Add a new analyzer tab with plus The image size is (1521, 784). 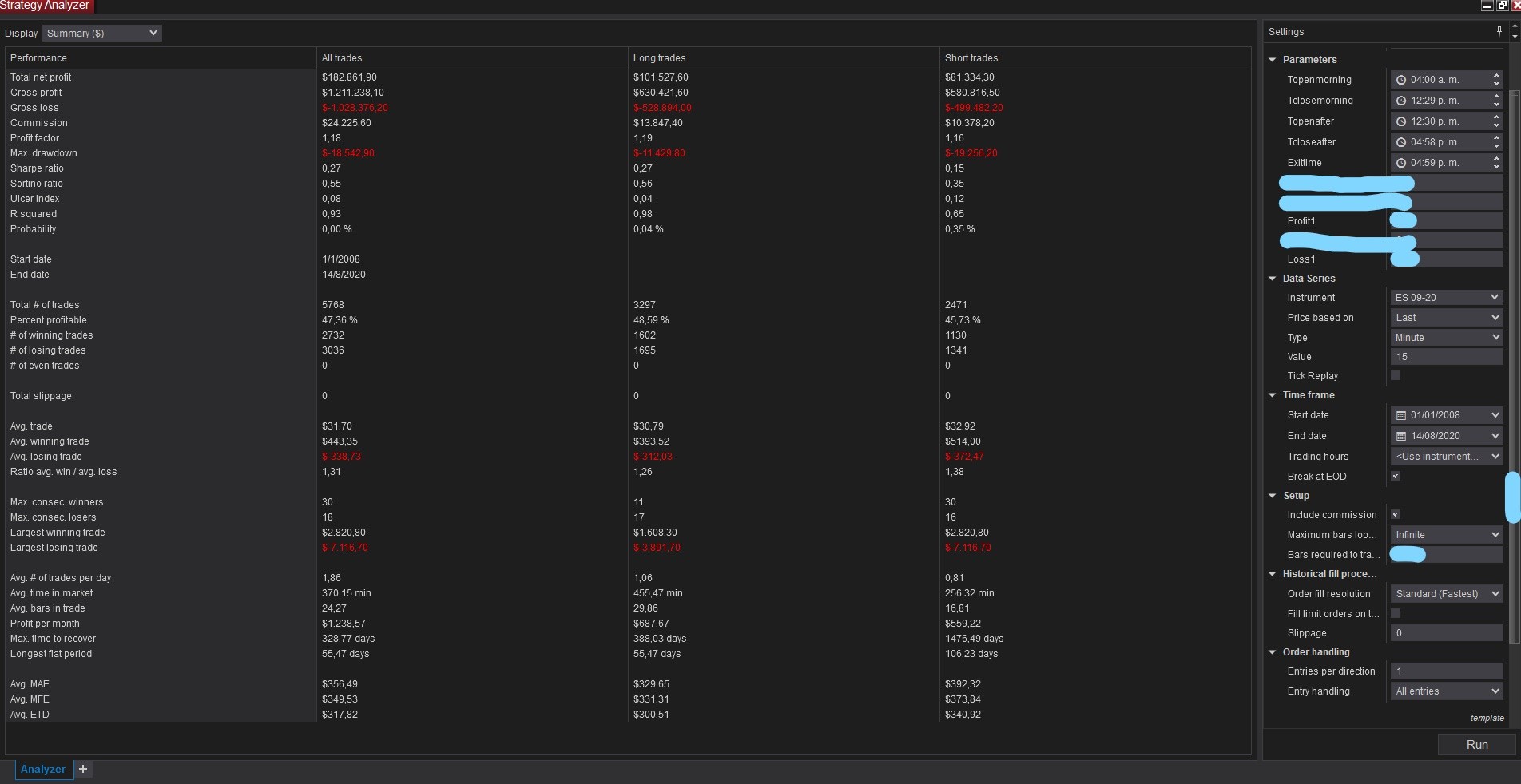pos(83,769)
